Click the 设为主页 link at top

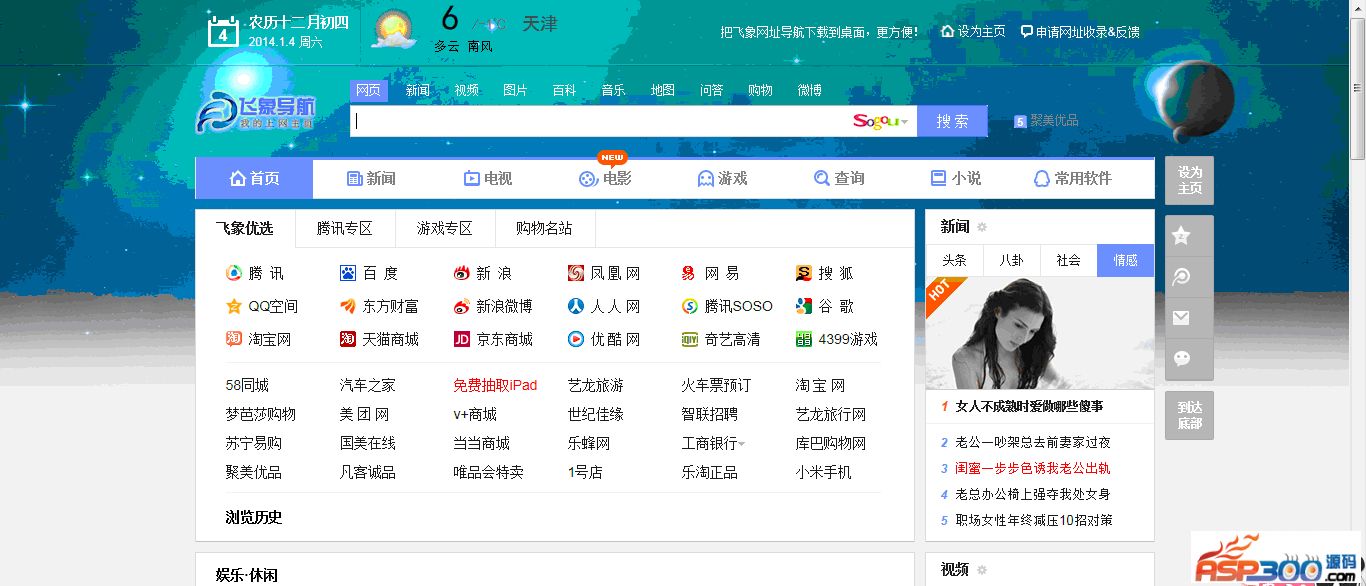click(973, 31)
